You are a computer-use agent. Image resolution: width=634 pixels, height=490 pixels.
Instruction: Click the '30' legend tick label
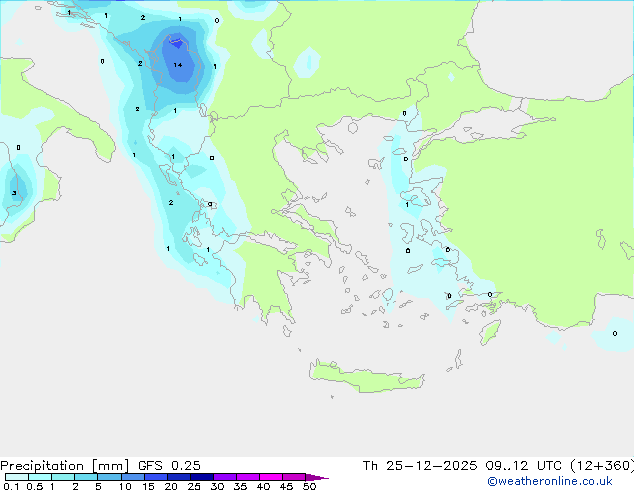tap(217, 486)
